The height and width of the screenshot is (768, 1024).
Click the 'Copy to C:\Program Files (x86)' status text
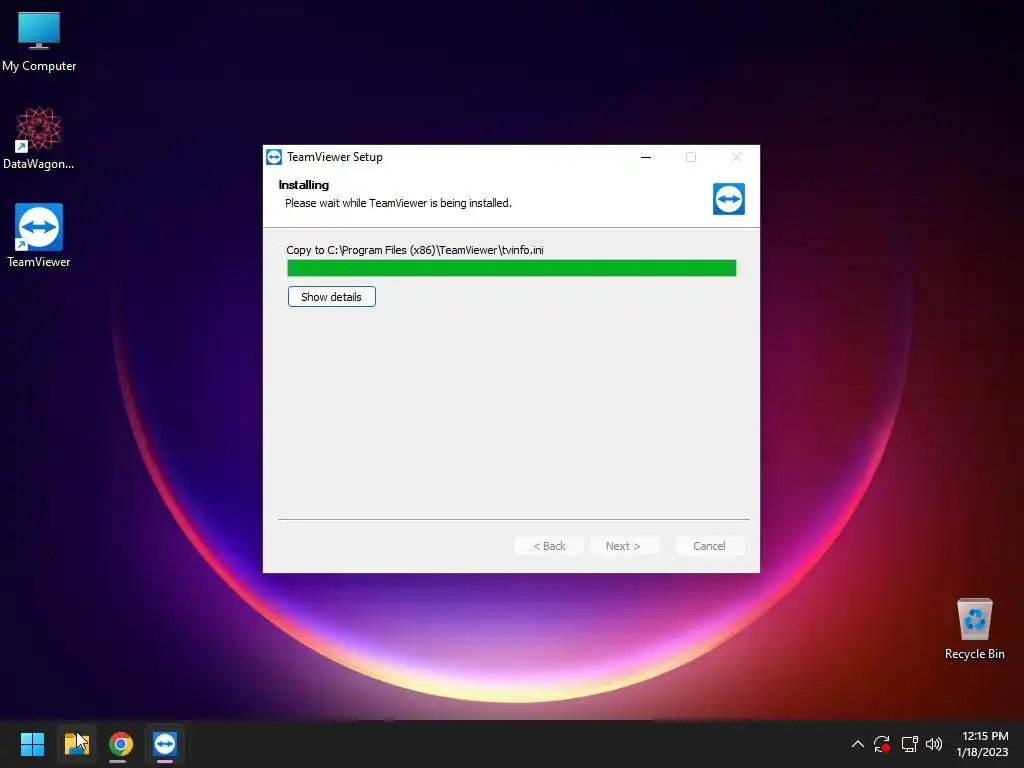(x=415, y=250)
